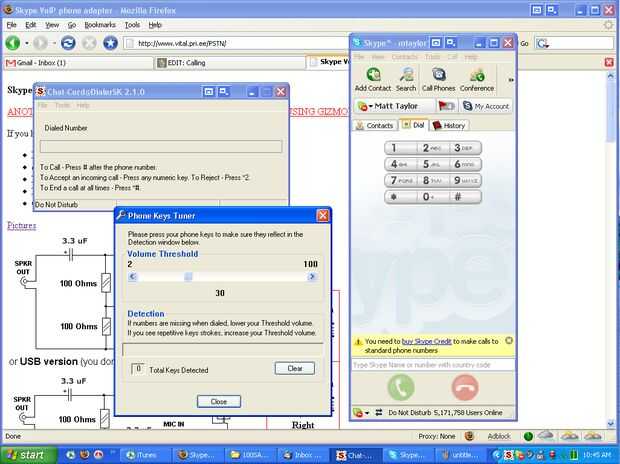Click Skype Call Phones icon
The image size is (620, 464).
(439, 80)
